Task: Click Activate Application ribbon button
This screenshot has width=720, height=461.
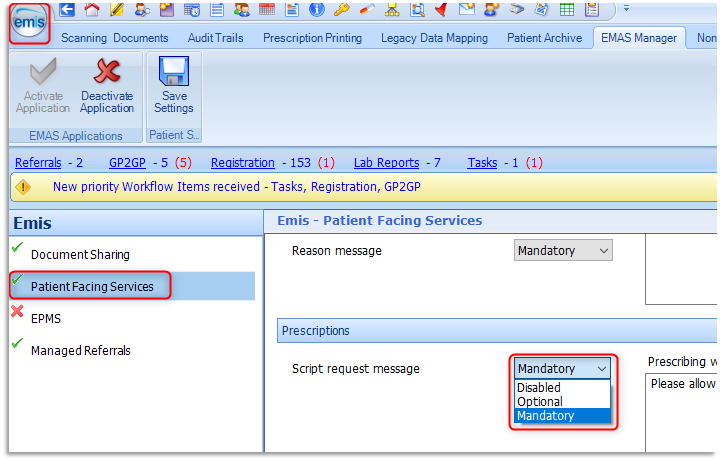Action: point(43,86)
